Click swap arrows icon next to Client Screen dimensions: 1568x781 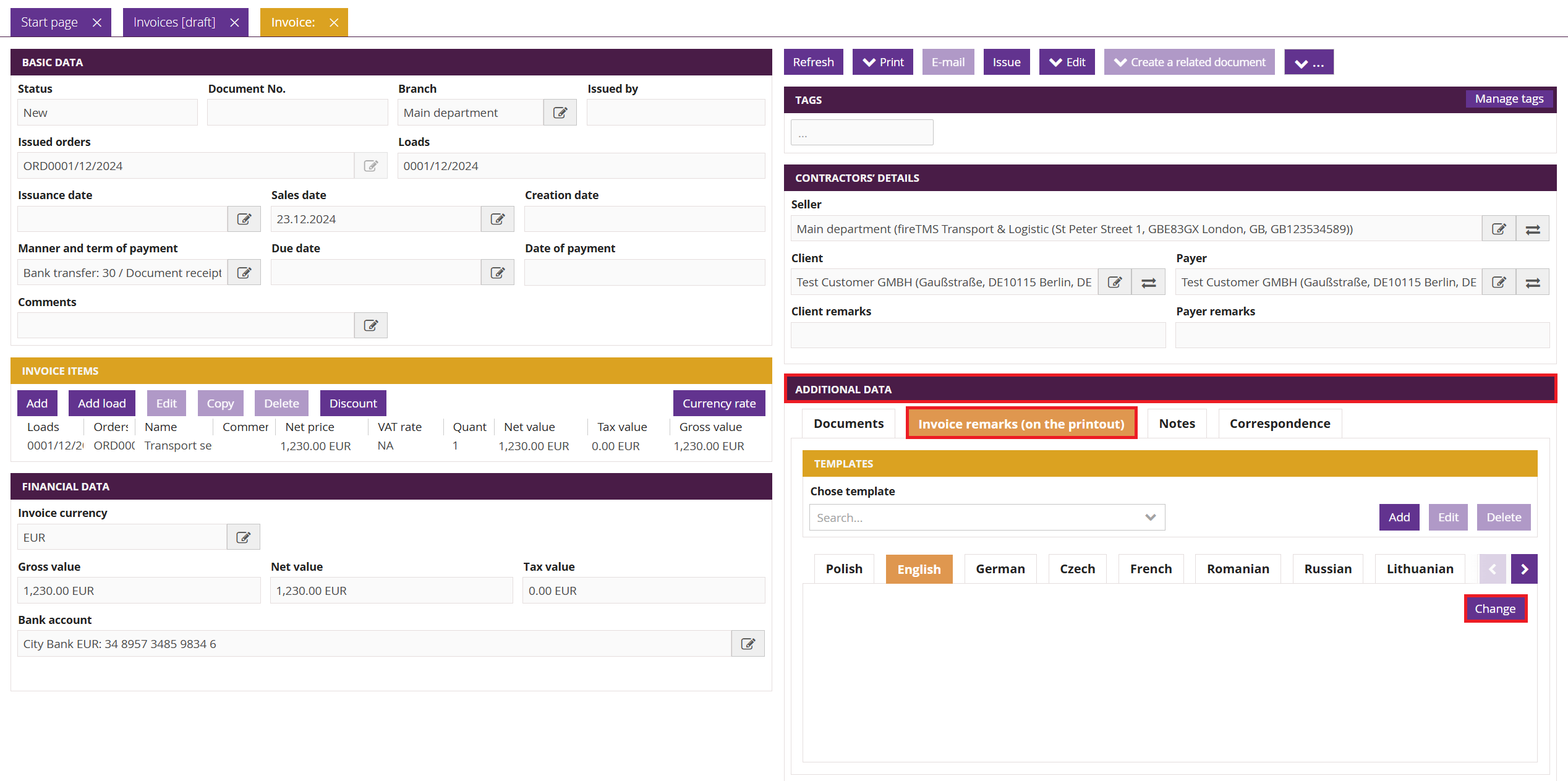[1148, 283]
